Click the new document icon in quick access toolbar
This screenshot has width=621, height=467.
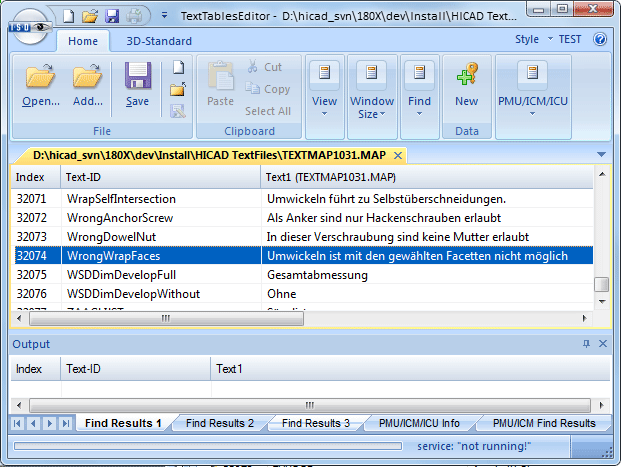pyautogui.click(x=68, y=16)
